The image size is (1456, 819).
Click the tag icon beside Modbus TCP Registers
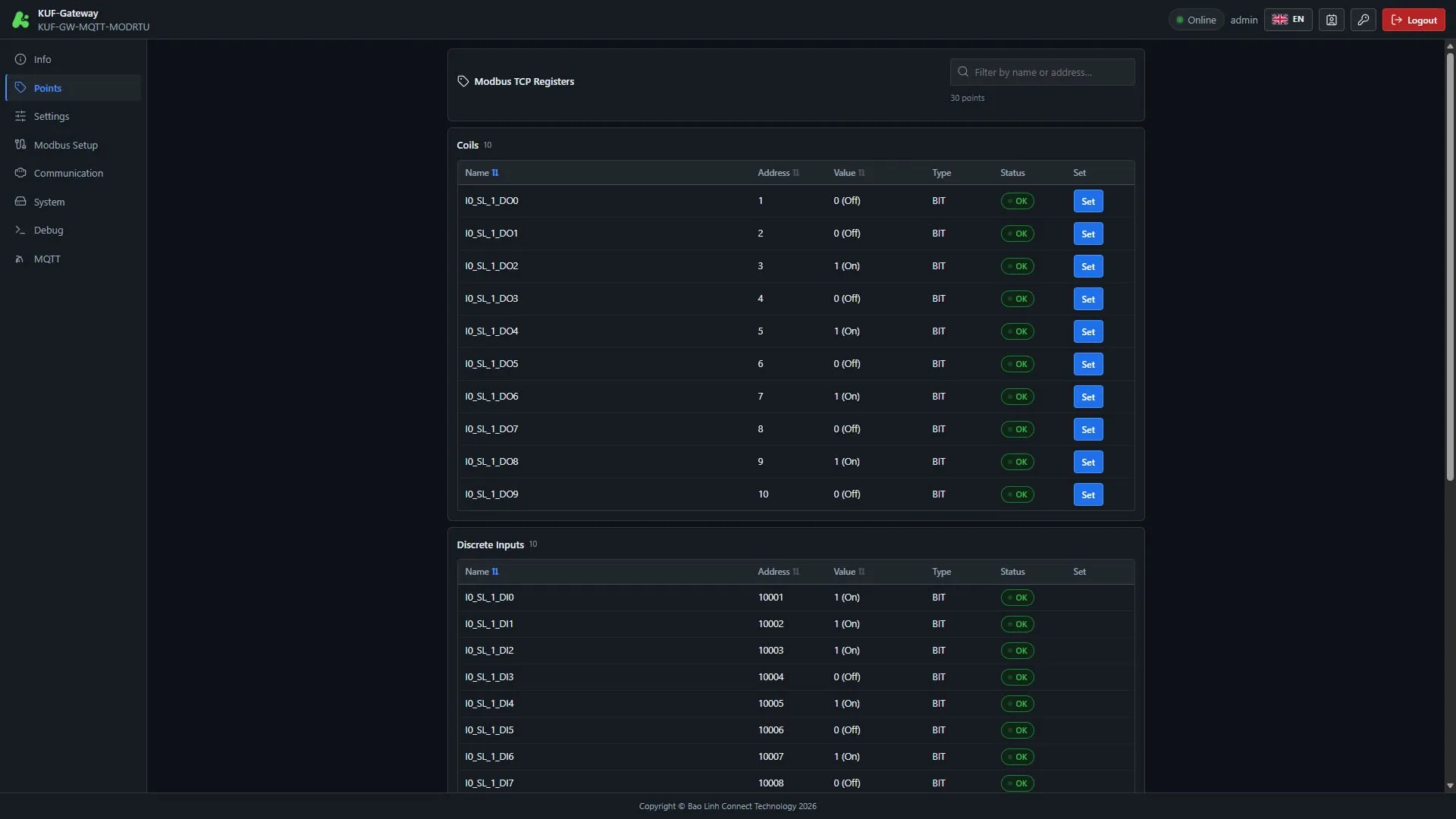click(x=463, y=81)
